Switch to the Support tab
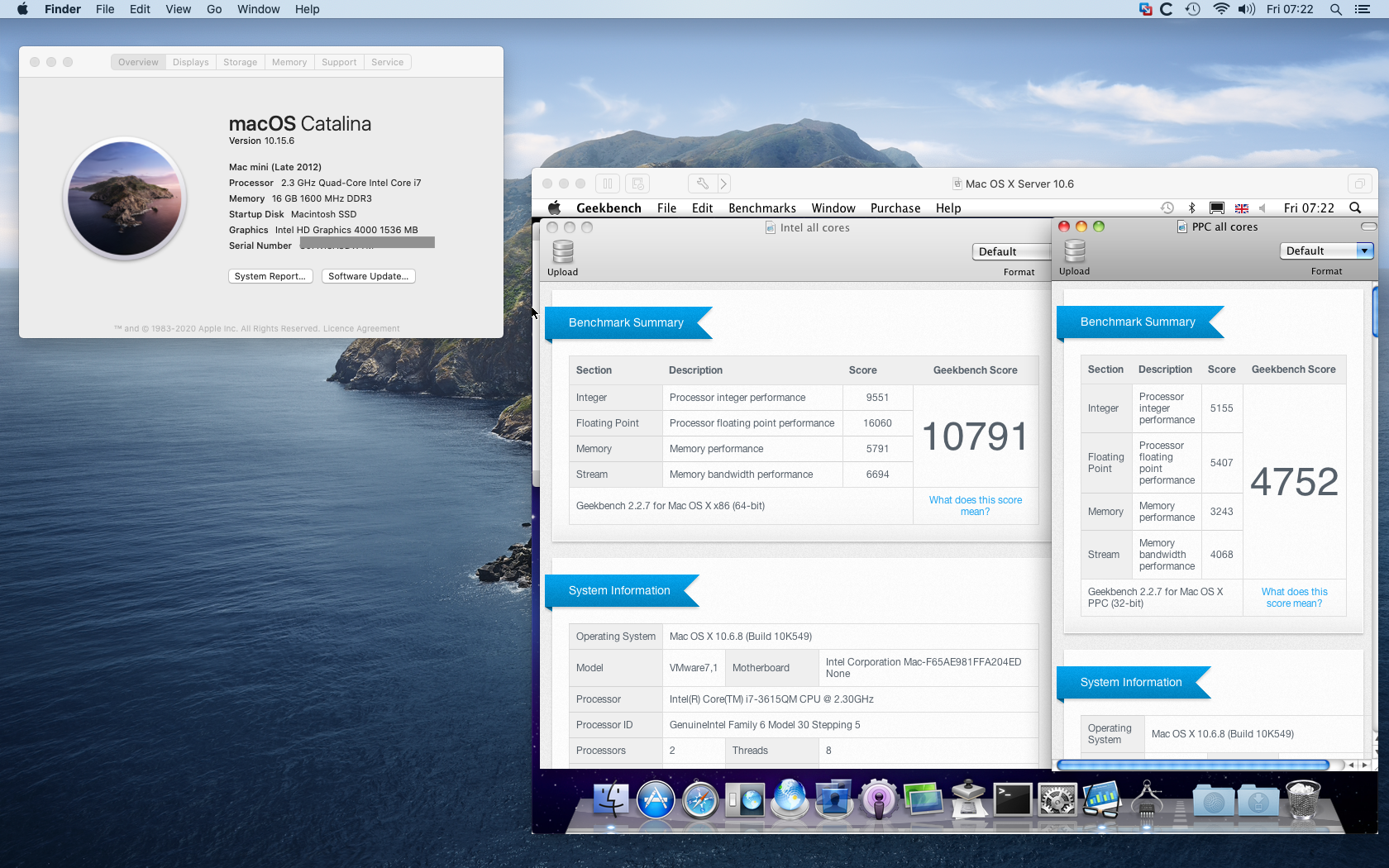The image size is (1389, 868). [x=339, y=62]
